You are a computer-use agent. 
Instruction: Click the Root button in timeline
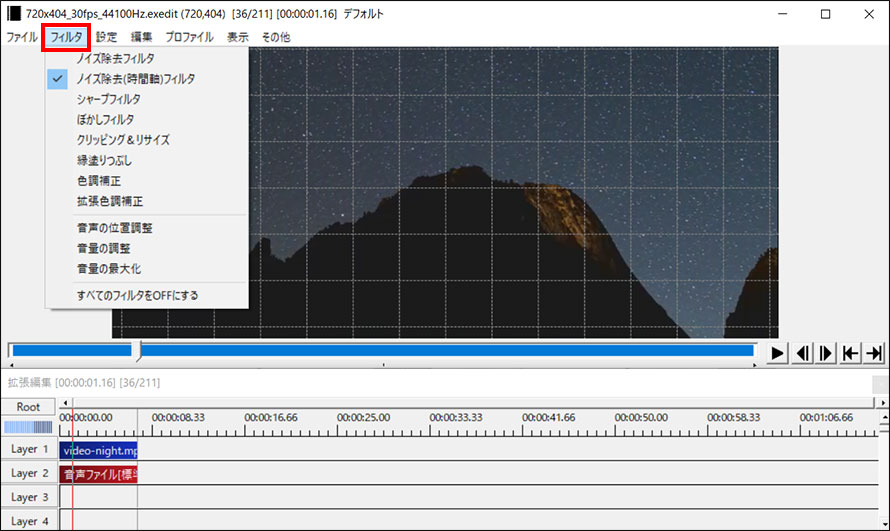click(28, 407)
